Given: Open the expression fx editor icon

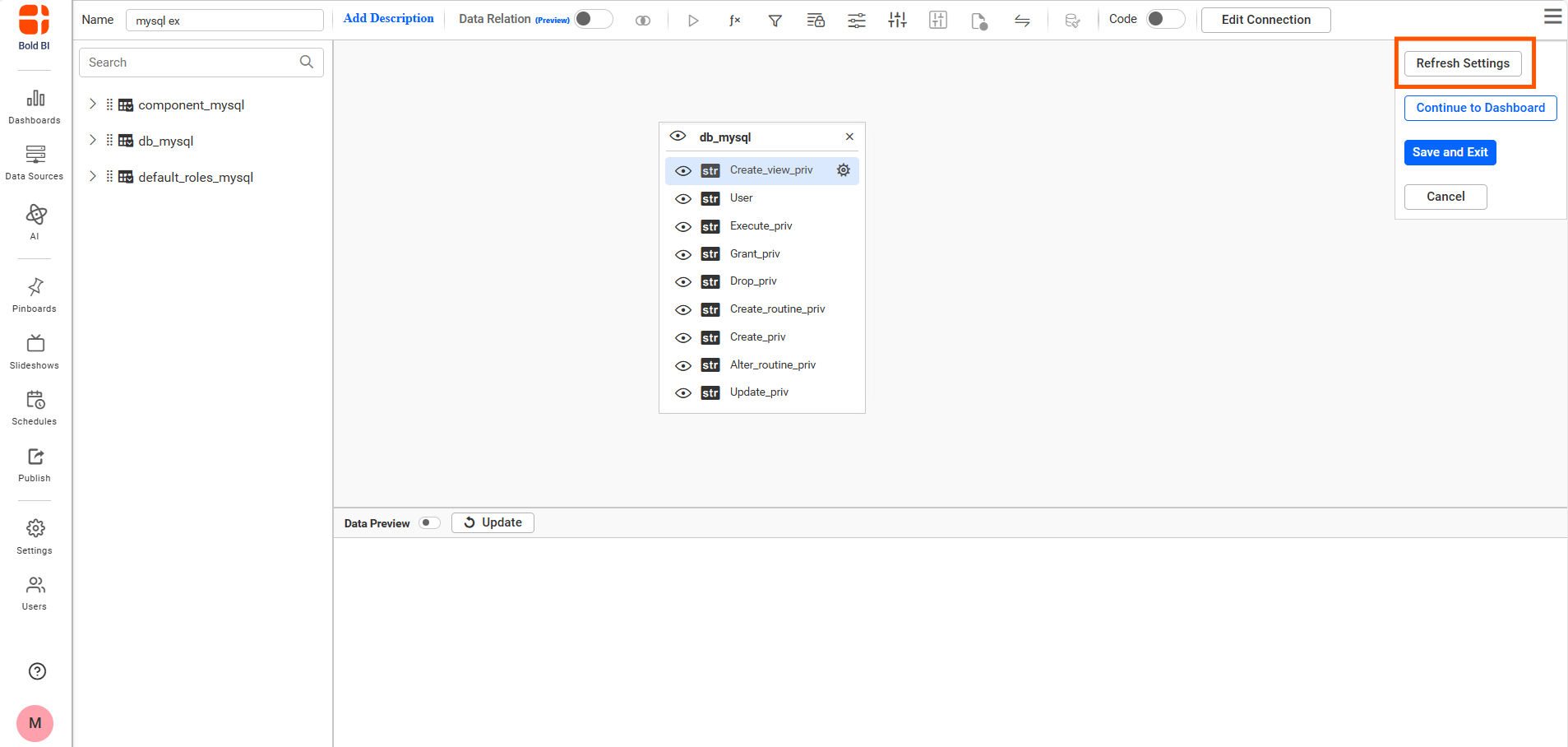Looking at the screenshot, I should (x=734, y=21).
